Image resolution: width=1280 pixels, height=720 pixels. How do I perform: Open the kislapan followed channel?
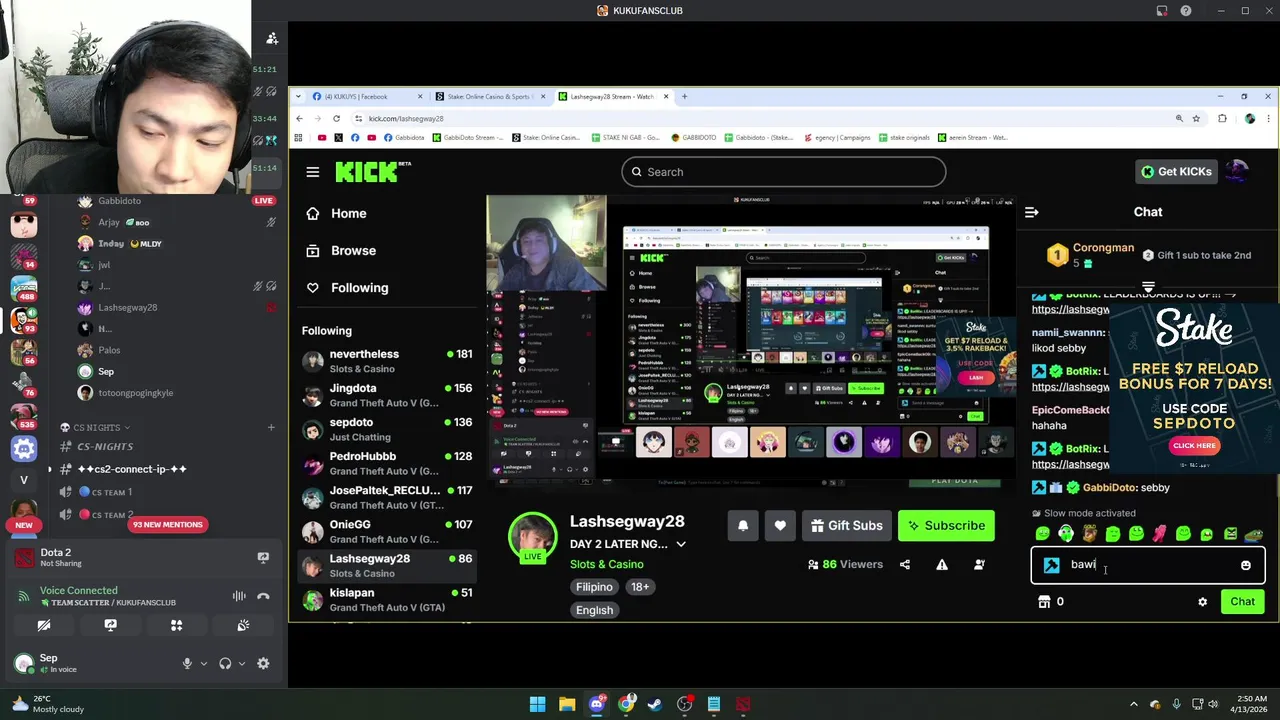pos(387,600)
